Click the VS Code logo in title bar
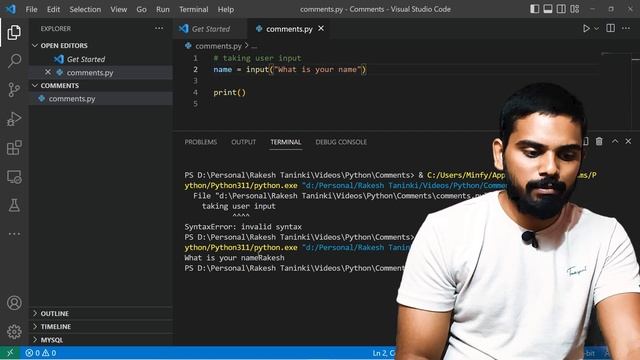640x360 pixels. 11,9
